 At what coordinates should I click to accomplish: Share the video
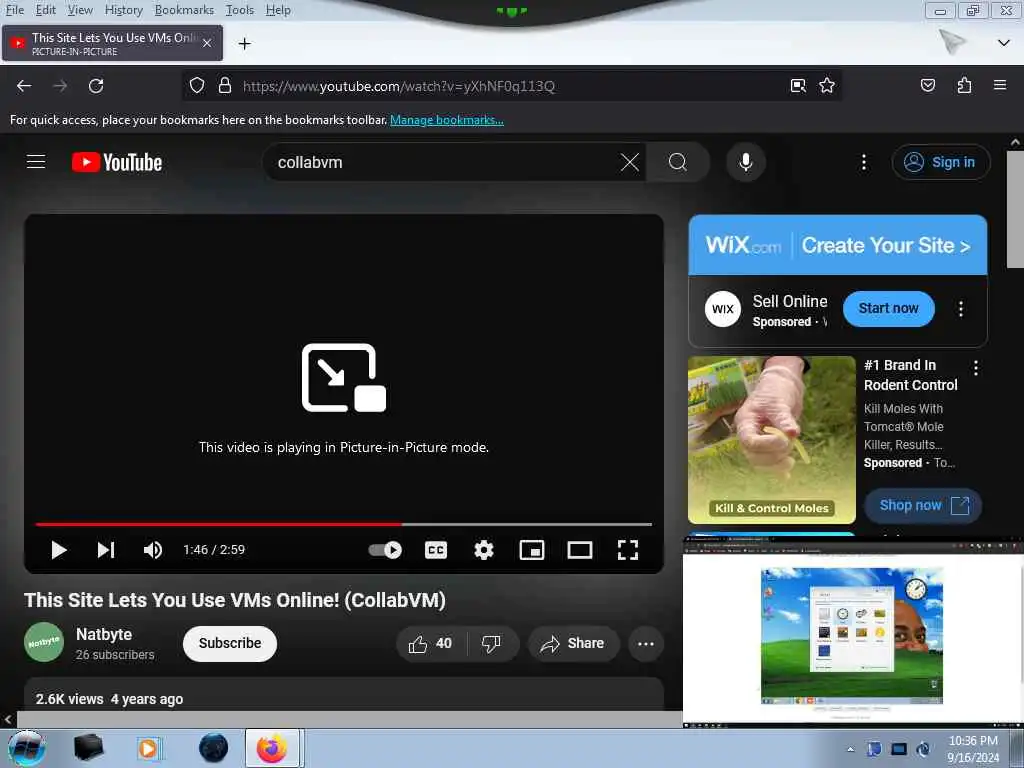coord(573,643)
